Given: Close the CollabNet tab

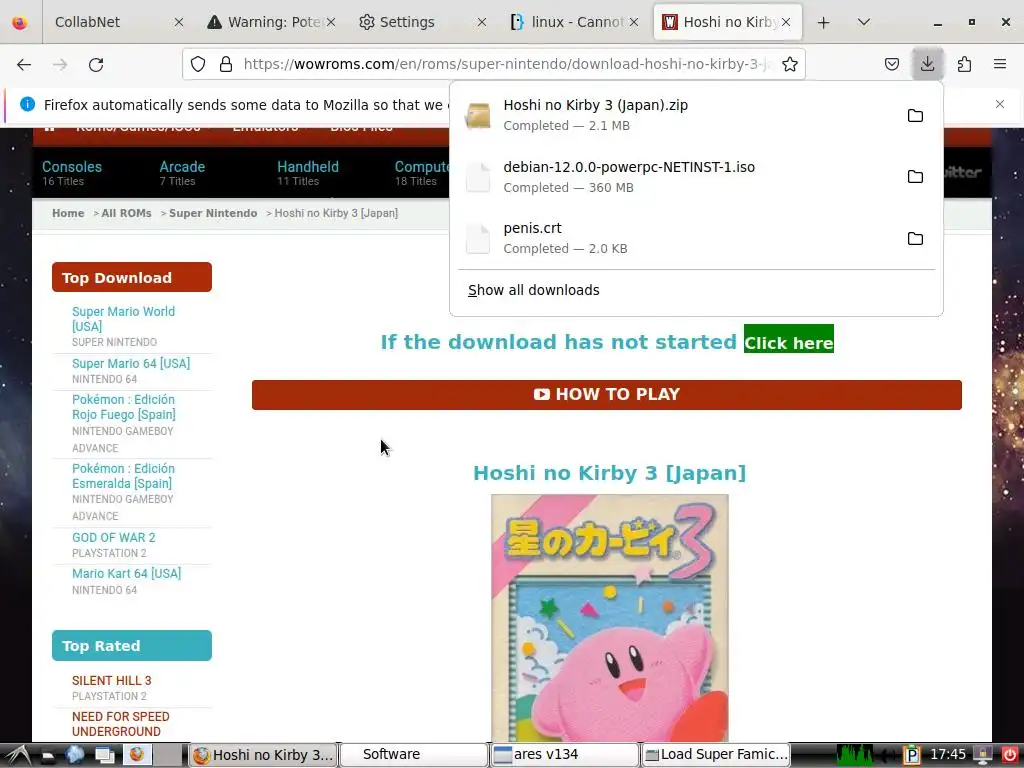Looking at the screenshot, I should [178, 22].
